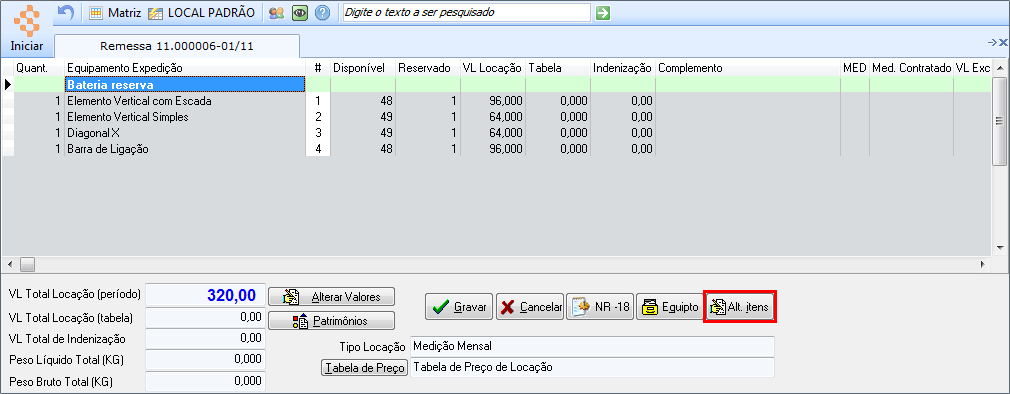Click the Alt. itens button
1010x394 pixels.
click(740, 307)
